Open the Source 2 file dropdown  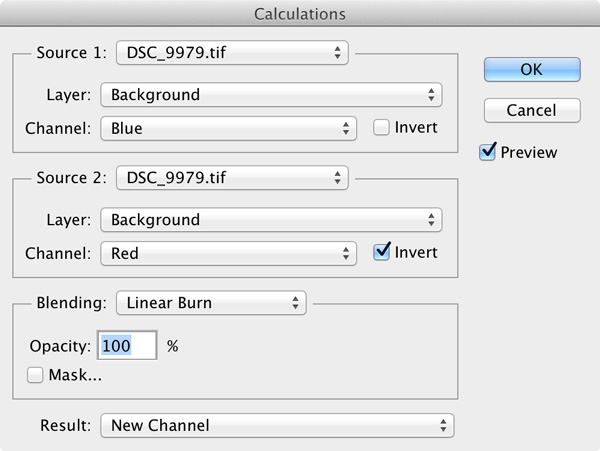point(232,178)
